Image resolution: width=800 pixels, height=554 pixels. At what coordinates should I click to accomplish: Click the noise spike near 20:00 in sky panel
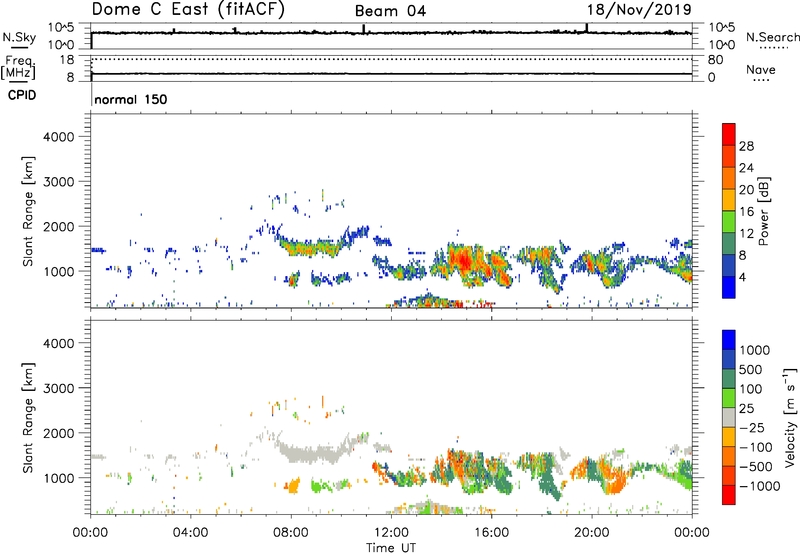(x=587, y=28)
